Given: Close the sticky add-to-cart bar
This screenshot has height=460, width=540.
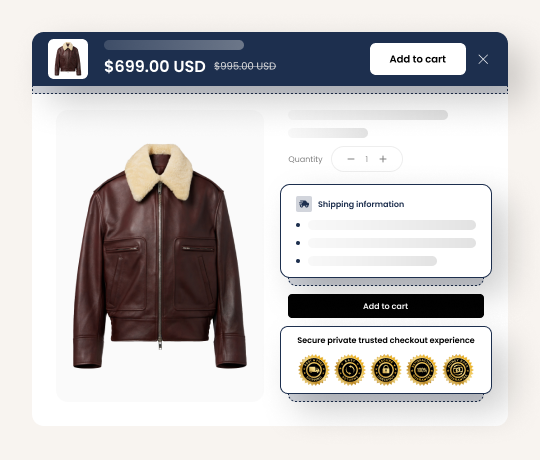Looking at the screenshot, I should pos(483,59).
